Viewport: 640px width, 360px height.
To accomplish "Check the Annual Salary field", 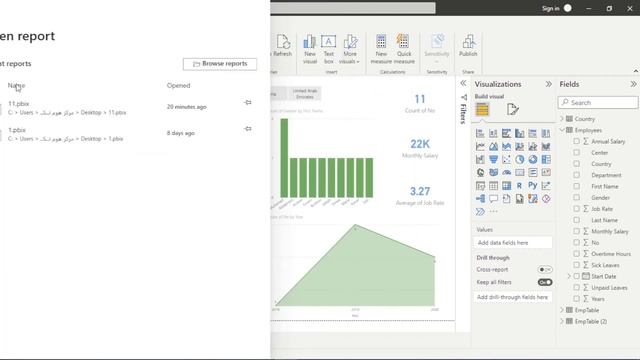I will (576, 141).
